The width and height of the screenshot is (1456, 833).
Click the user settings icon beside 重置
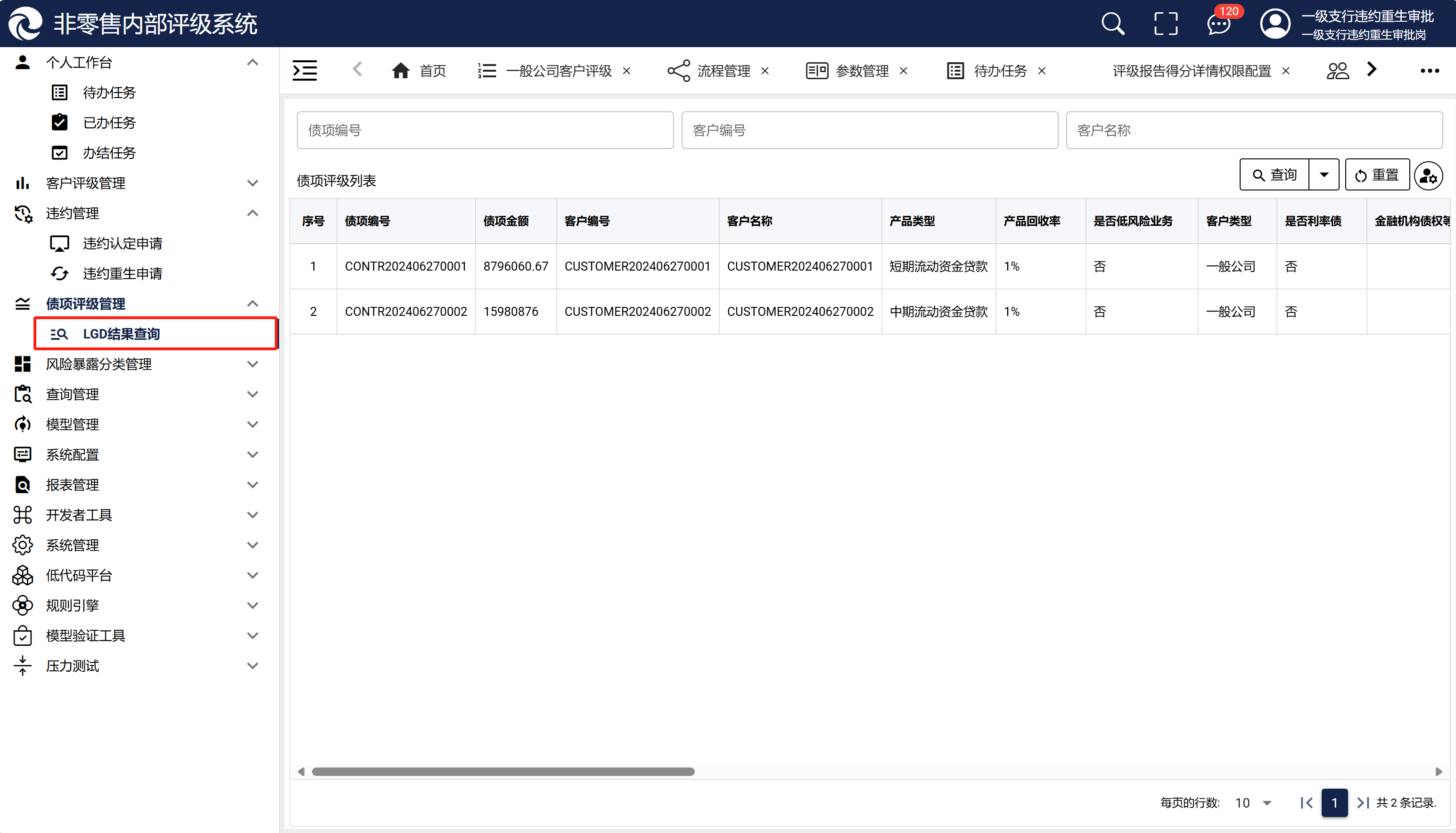[1428, 175]
